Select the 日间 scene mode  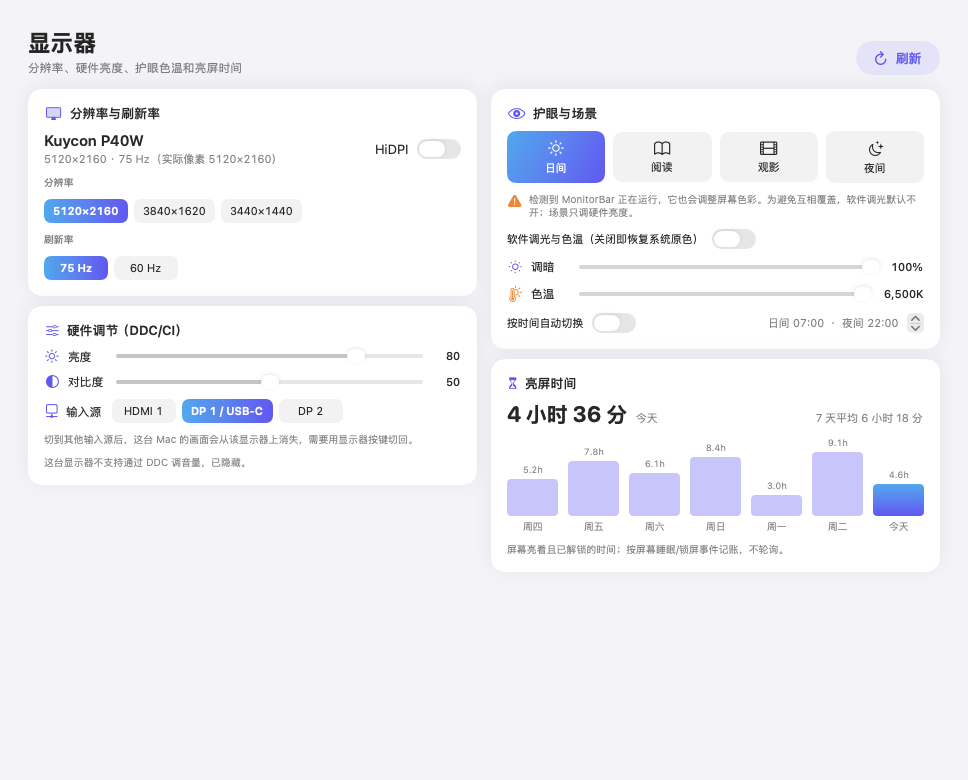point(556,157)
